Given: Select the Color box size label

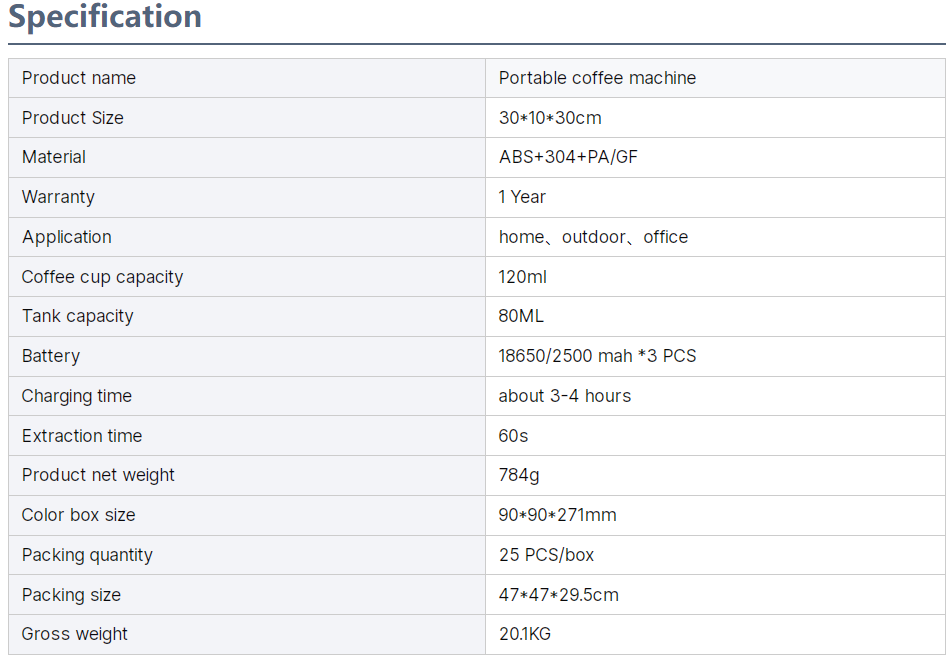Looking at the screenshot, I should 78,515.
